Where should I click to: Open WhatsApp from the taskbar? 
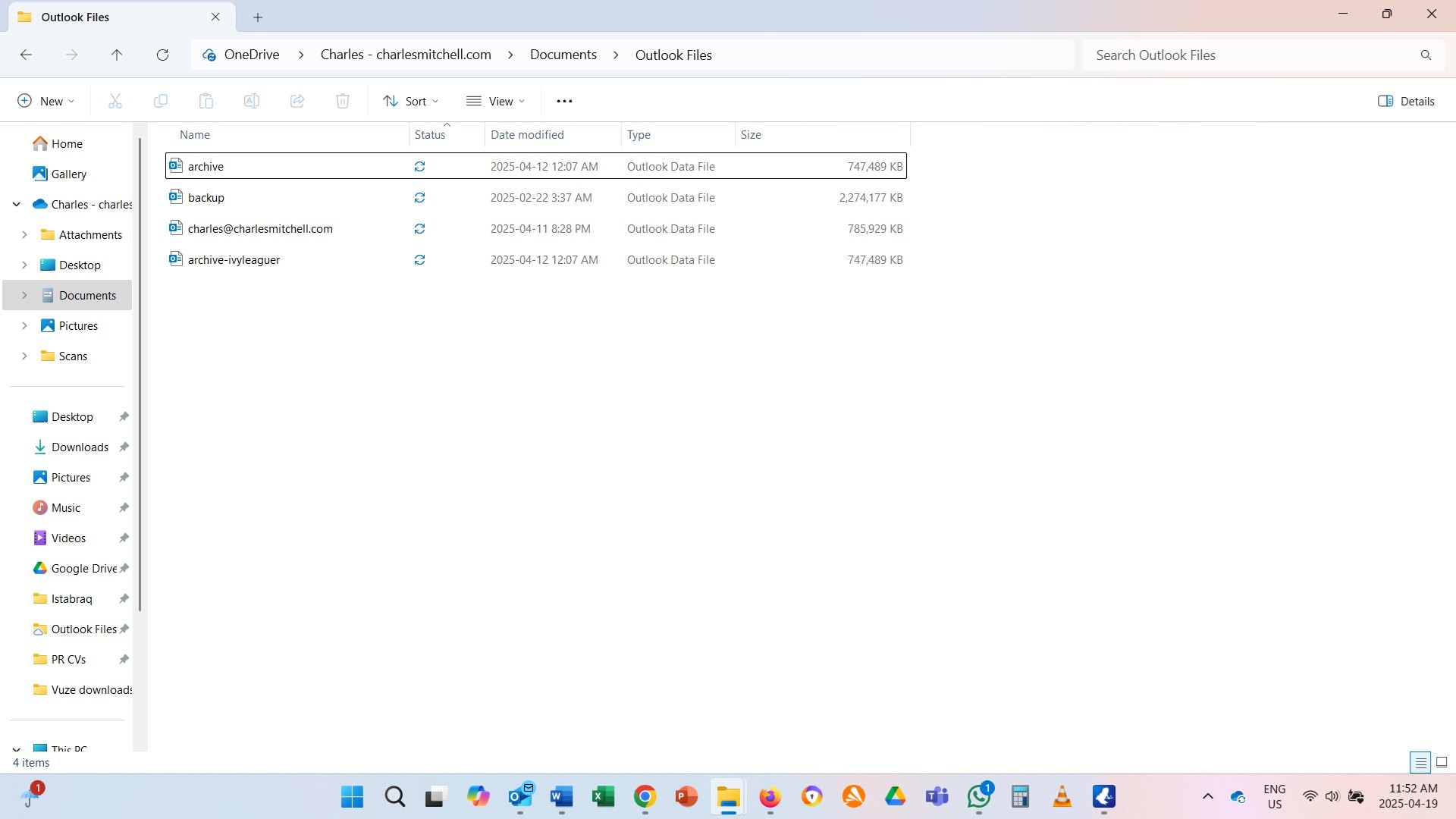979,796
